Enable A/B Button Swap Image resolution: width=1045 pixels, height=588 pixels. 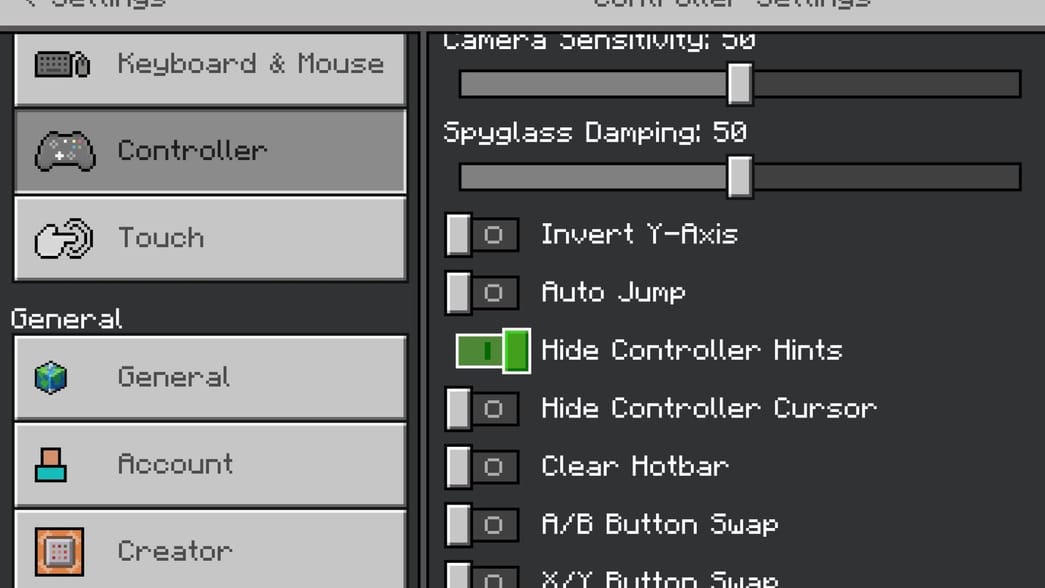(482, 524)
